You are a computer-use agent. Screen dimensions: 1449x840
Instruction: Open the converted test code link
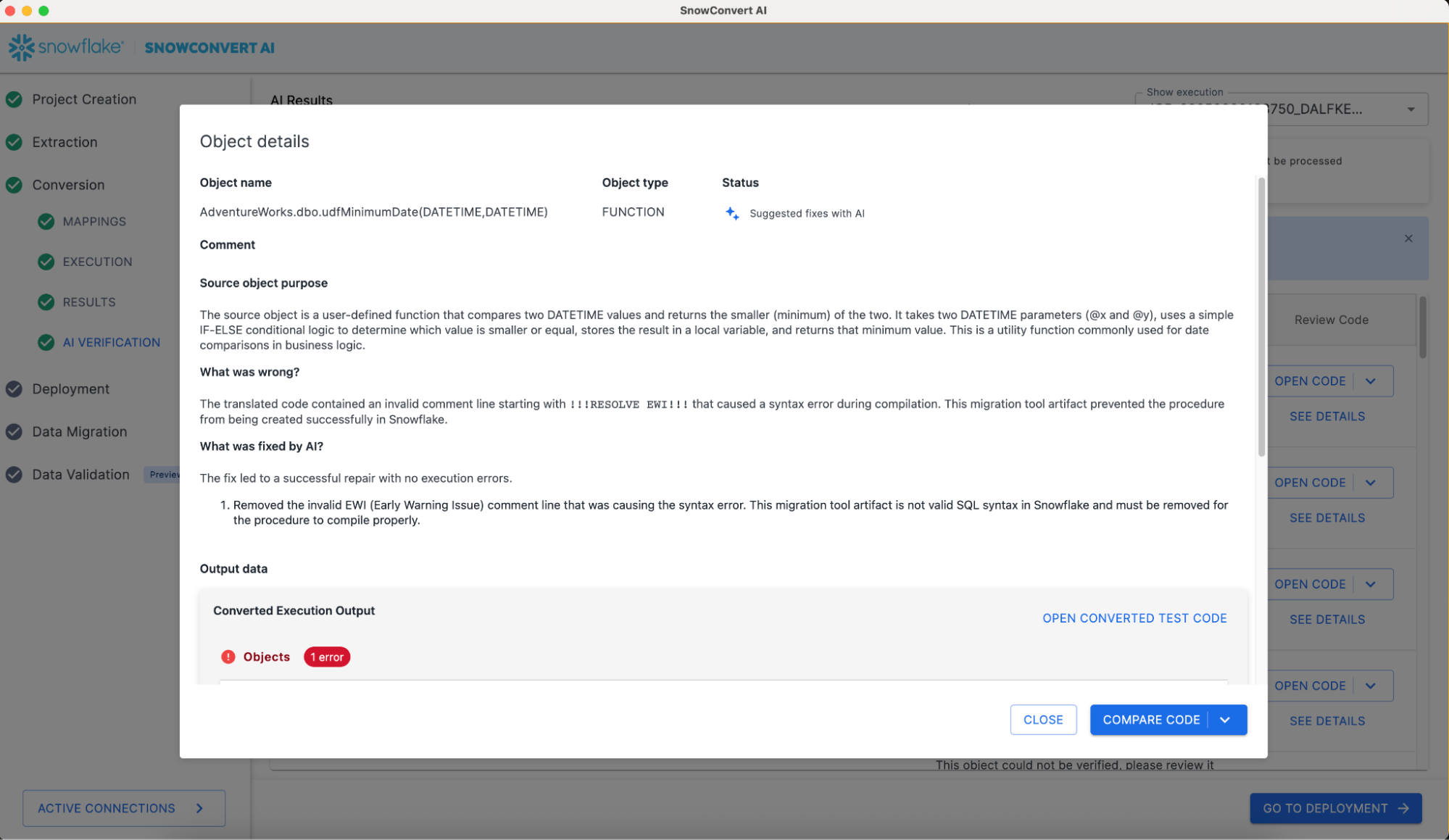pyautogui.click(x=1134, y=618)
